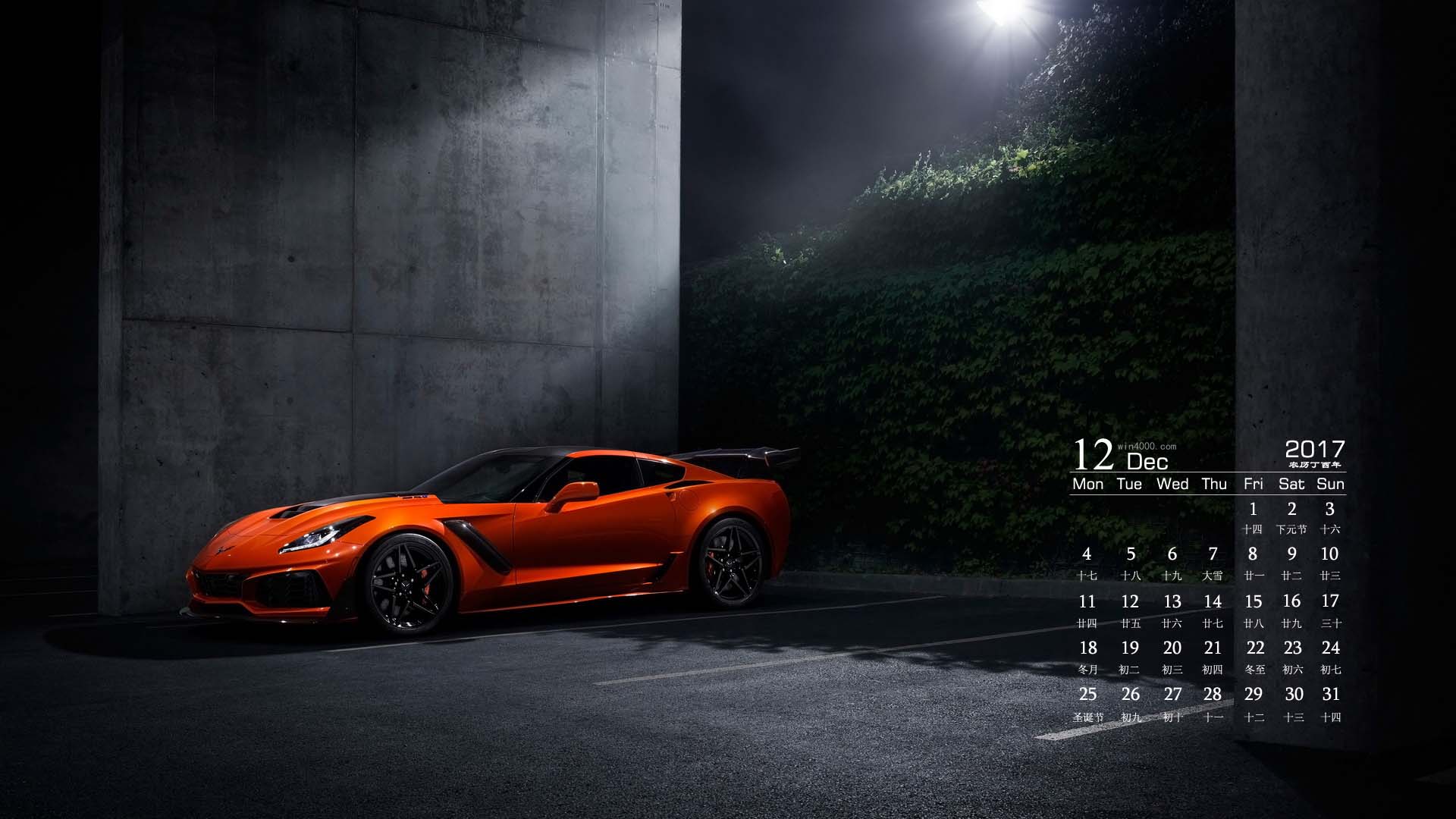1456x819 pixels.
Task: Choose date 15 on the calendar
Action: pyautogui.click(x=1253, y=601)
